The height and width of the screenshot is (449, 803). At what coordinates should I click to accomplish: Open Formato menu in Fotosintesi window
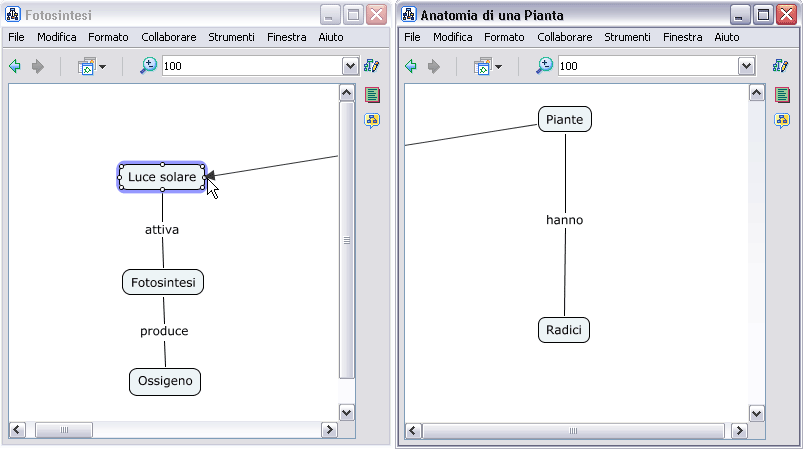coord(108,37)
